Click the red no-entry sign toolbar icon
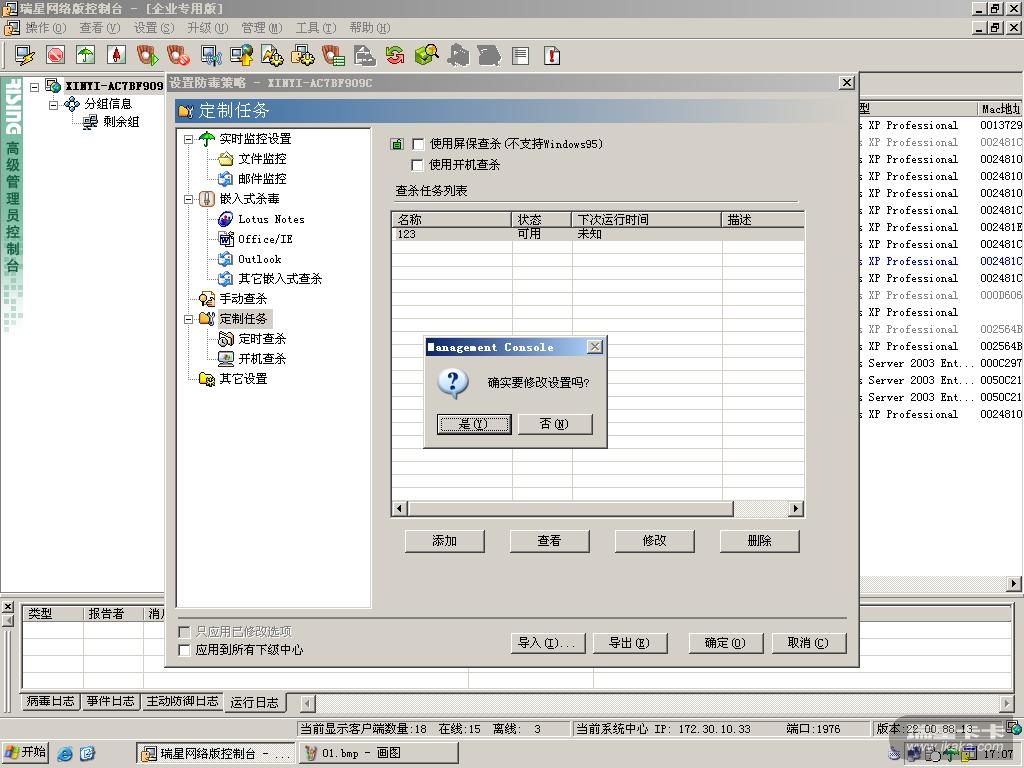The height and width of the screenshot is (768, 1024). 56,56
